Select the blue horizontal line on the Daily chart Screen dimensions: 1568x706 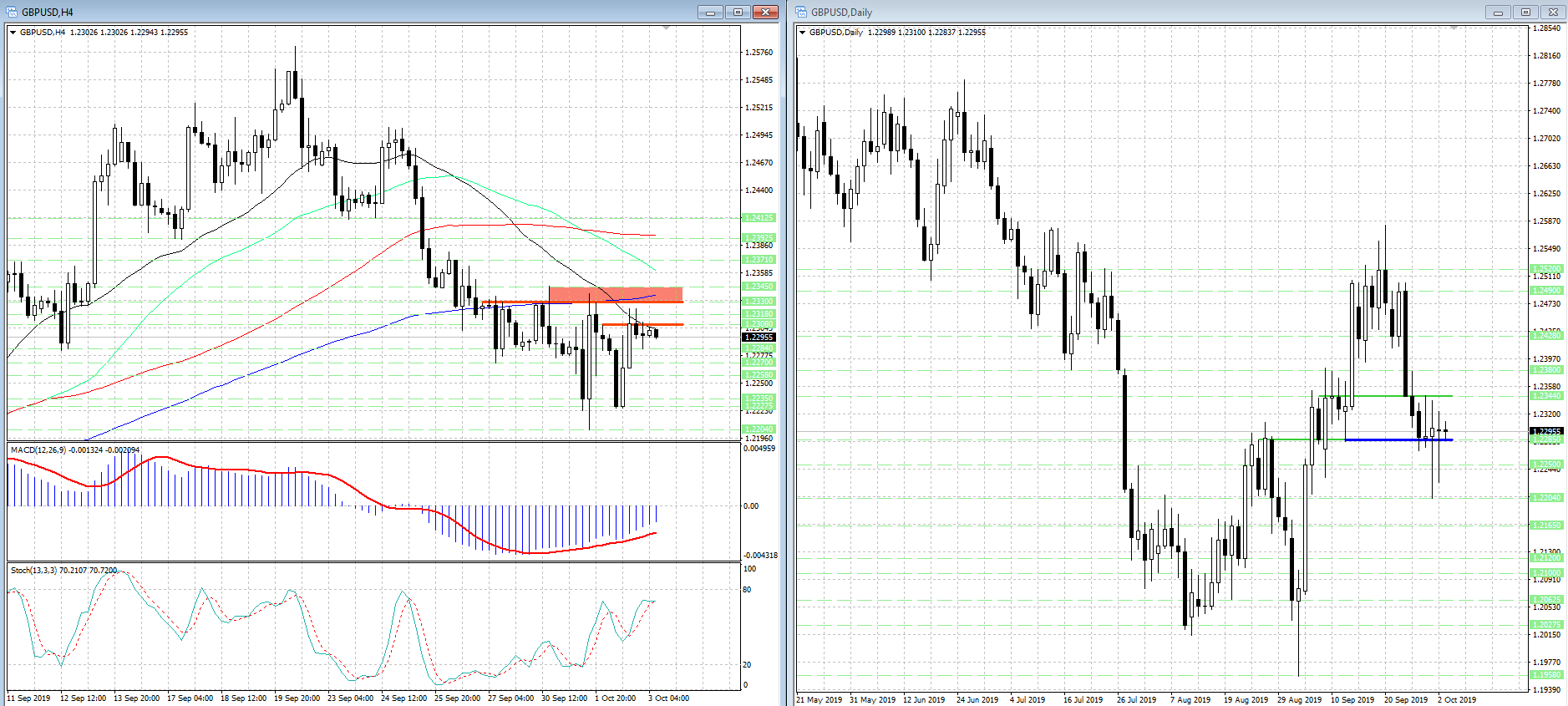(x=1398, y=439)
